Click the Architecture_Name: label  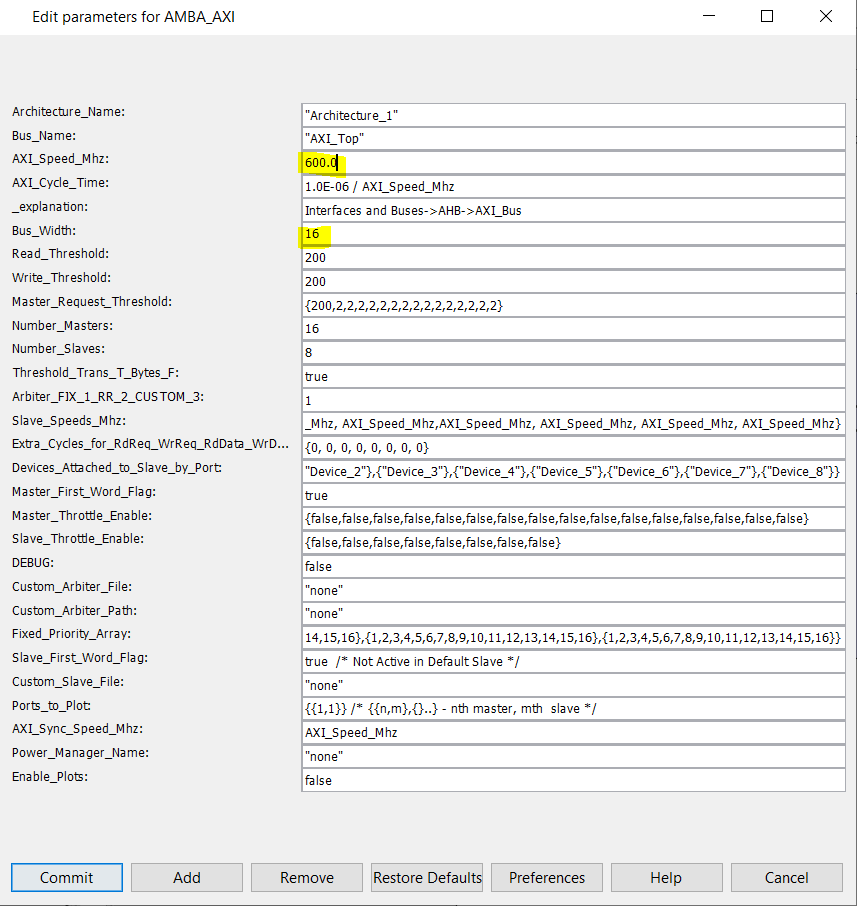68,112
